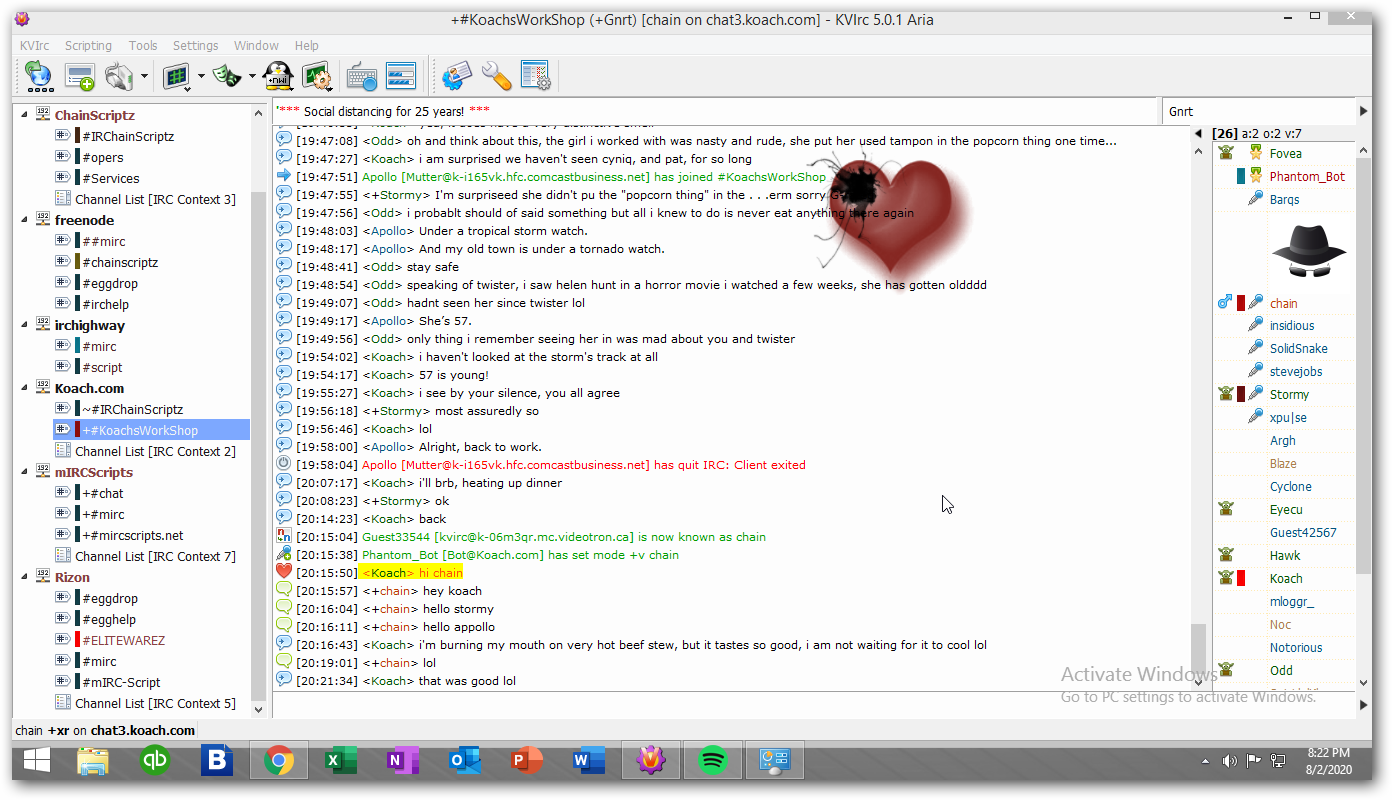Viewport: 1392px width, 800px height.
Task: Click the checklist with gear toolbar icon
Action: 535,76
